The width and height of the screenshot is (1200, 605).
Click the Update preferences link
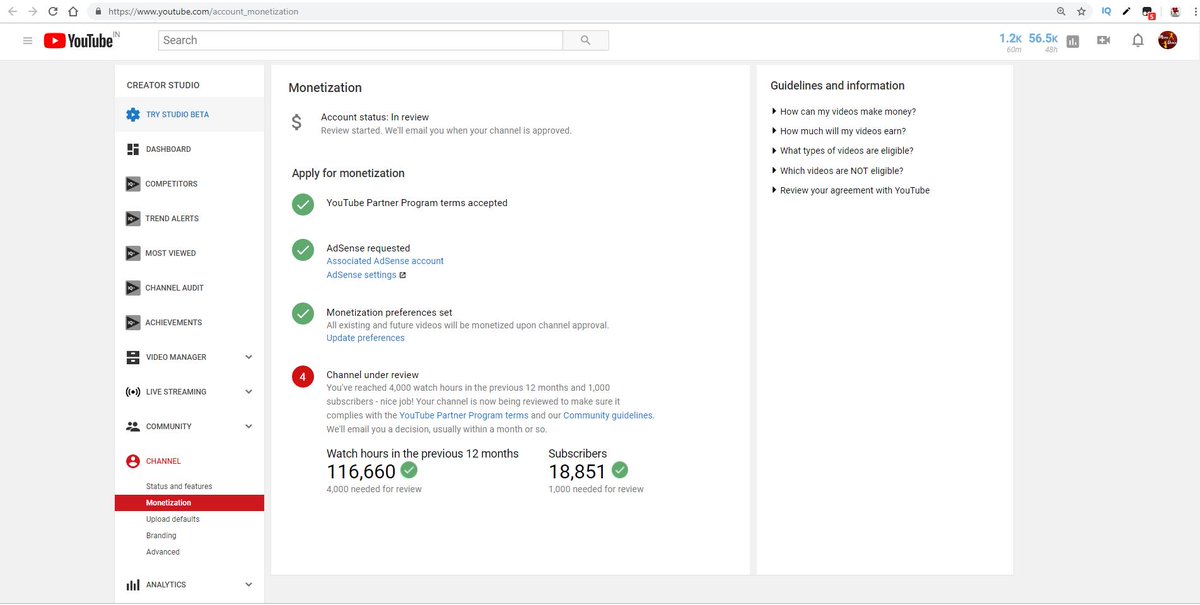click(366, 338)
